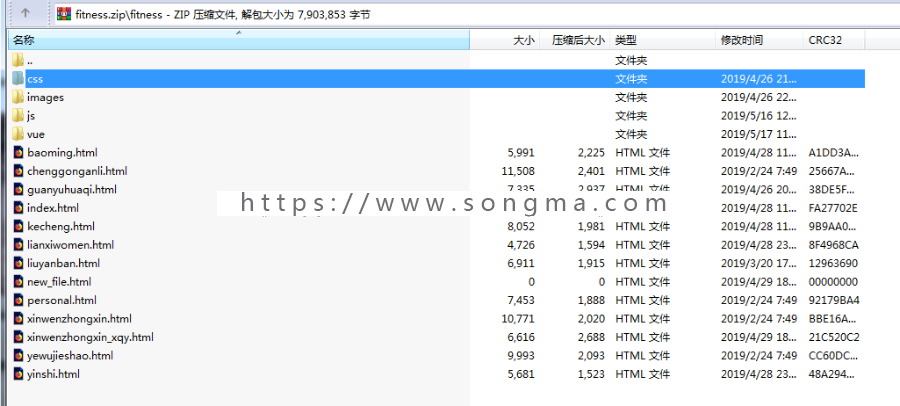Click date 2019/5/17 of vue folder

(x=759, y=134)
